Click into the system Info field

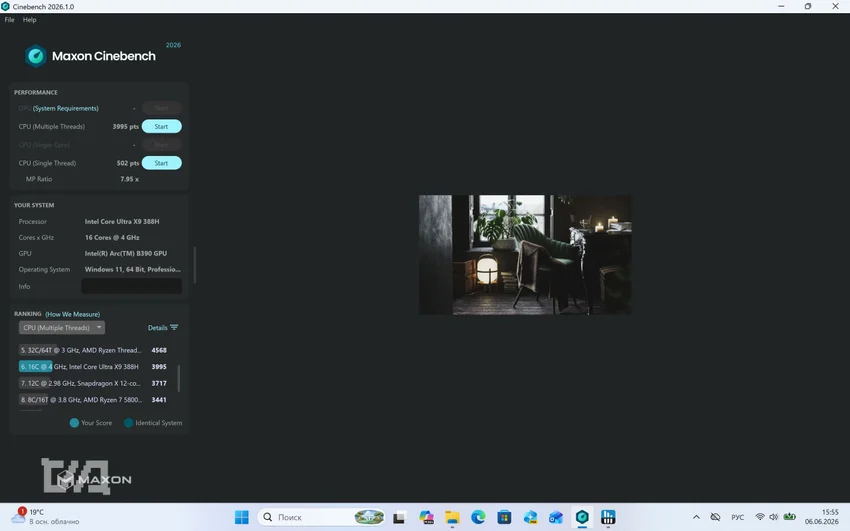coord(132,286)
